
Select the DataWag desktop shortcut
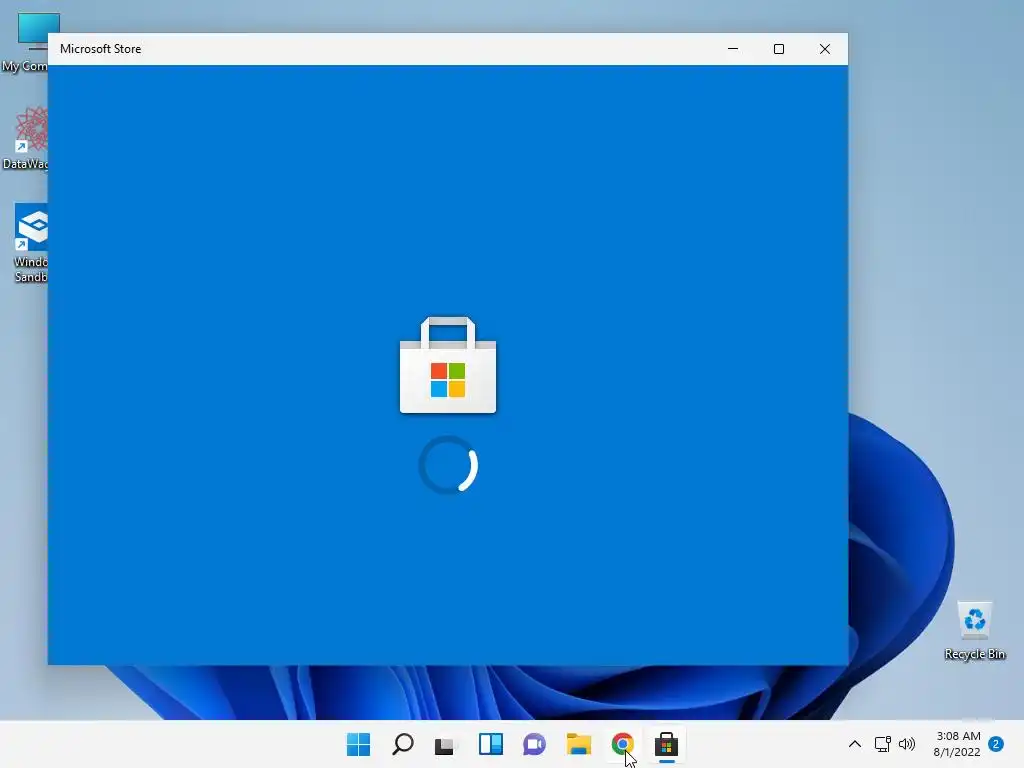(26, 138)
